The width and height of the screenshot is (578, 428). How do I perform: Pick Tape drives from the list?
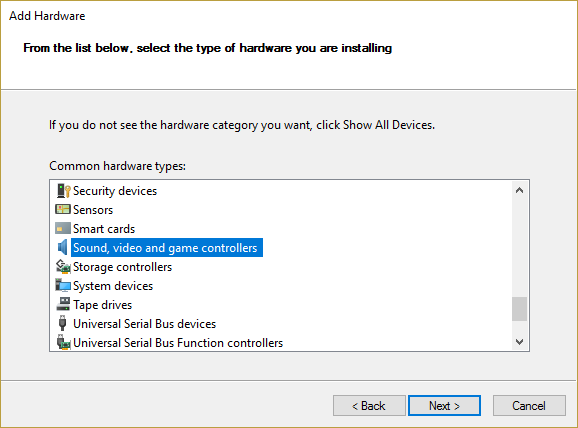coord(102,305)
